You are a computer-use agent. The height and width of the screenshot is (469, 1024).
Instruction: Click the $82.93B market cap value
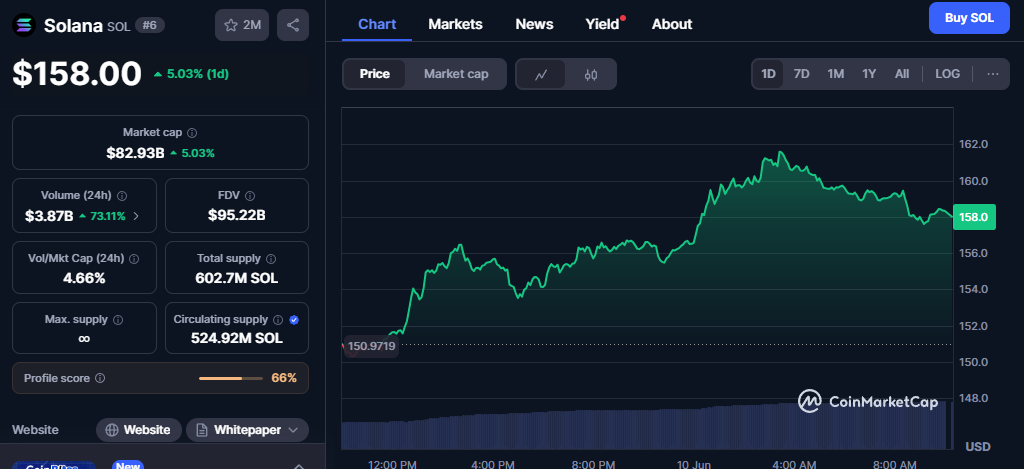(136, 153)
